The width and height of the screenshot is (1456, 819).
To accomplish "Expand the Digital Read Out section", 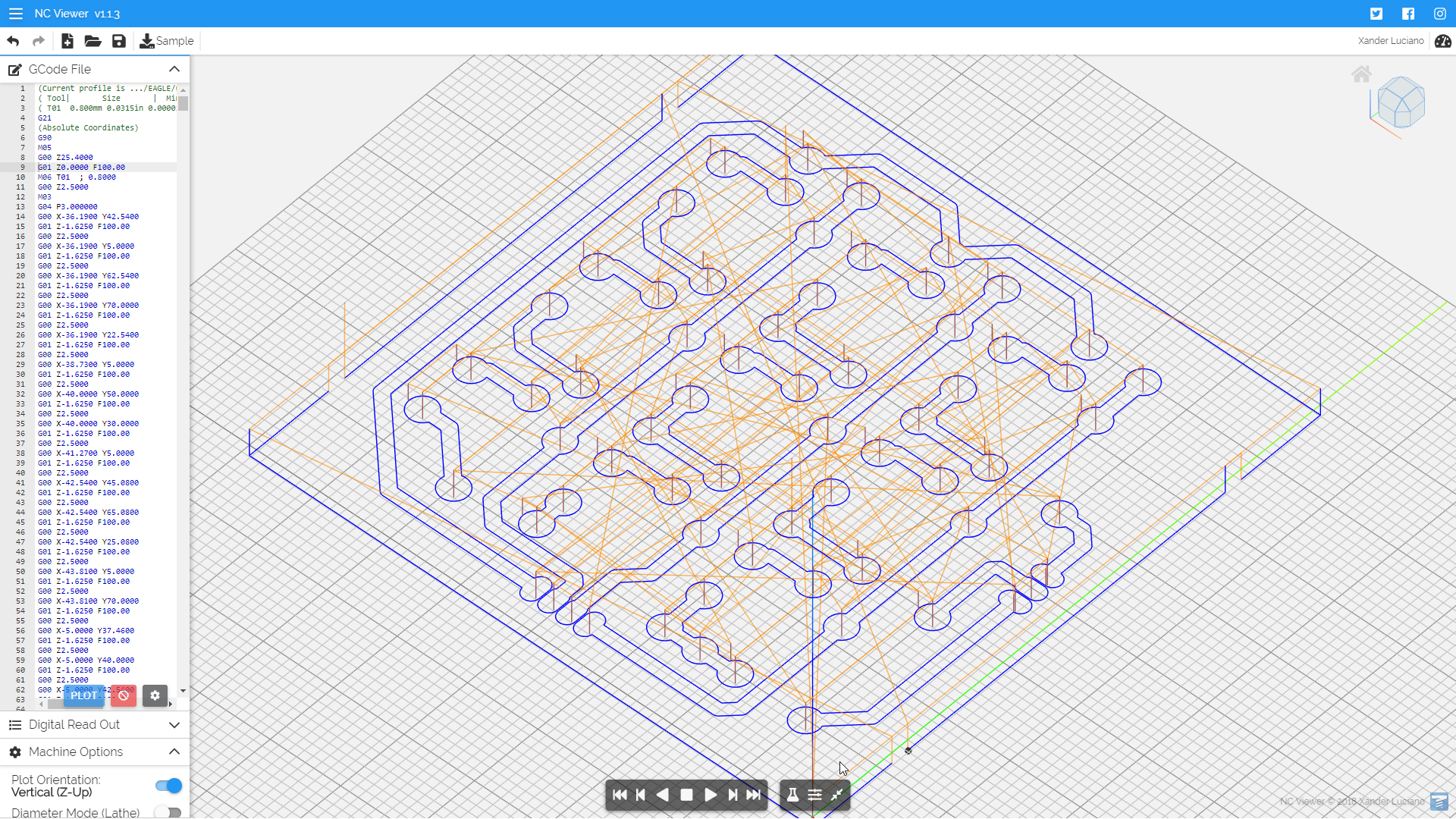I will pos(174,725).
